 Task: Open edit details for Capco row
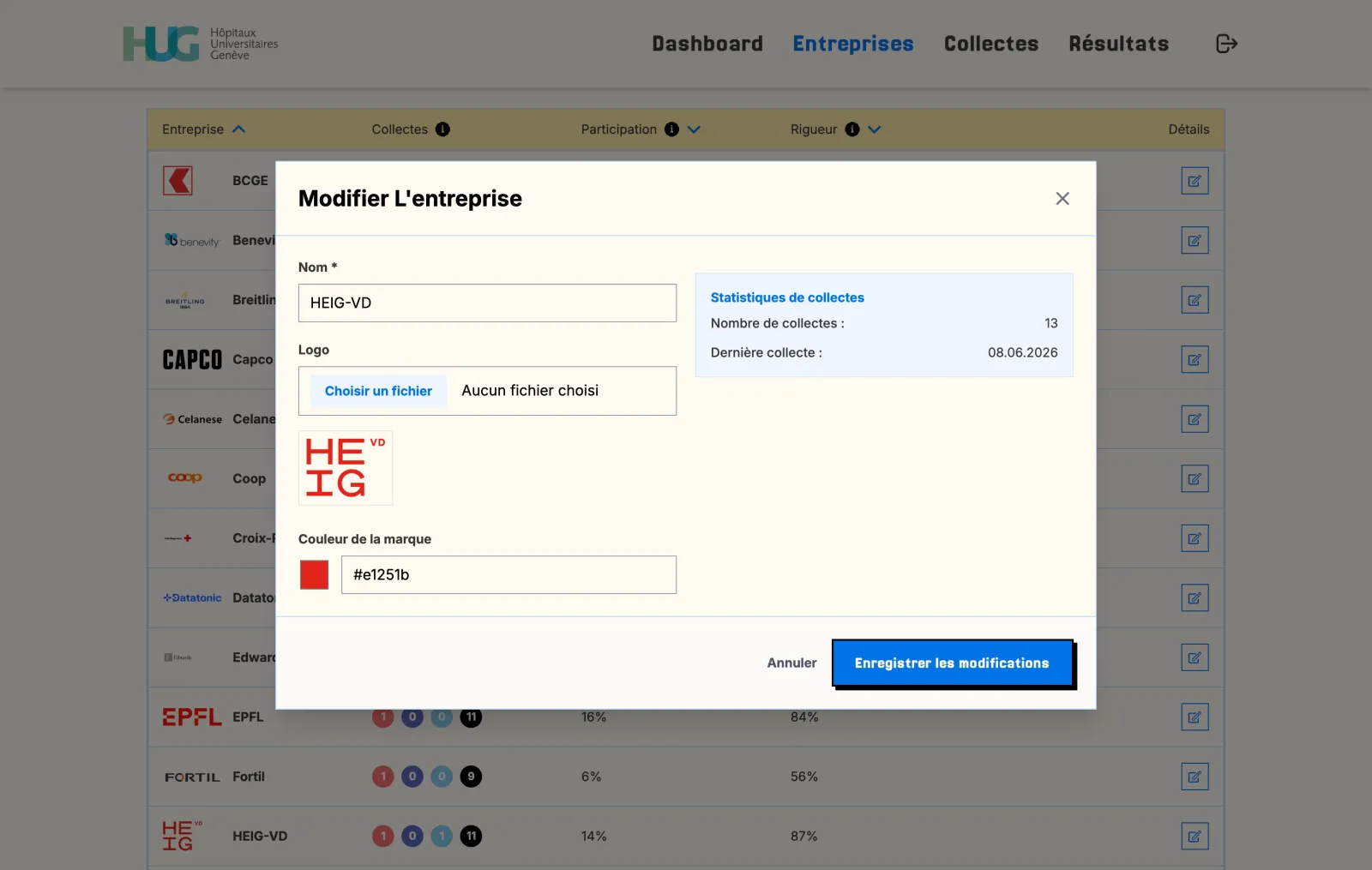[x=1194, y=360]
